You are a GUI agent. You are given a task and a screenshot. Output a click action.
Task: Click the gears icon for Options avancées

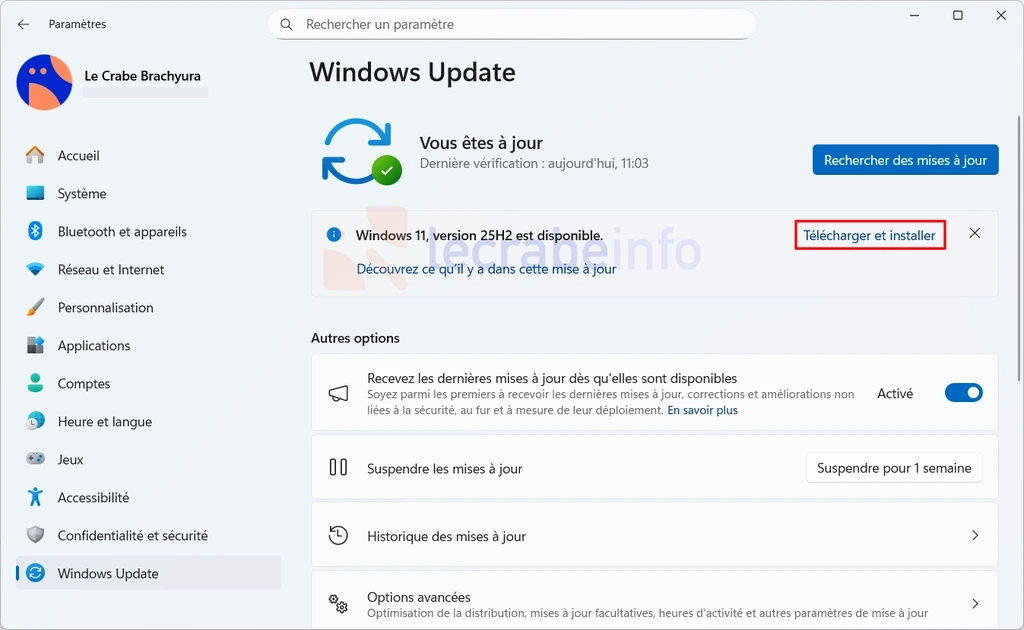point(338,603)
